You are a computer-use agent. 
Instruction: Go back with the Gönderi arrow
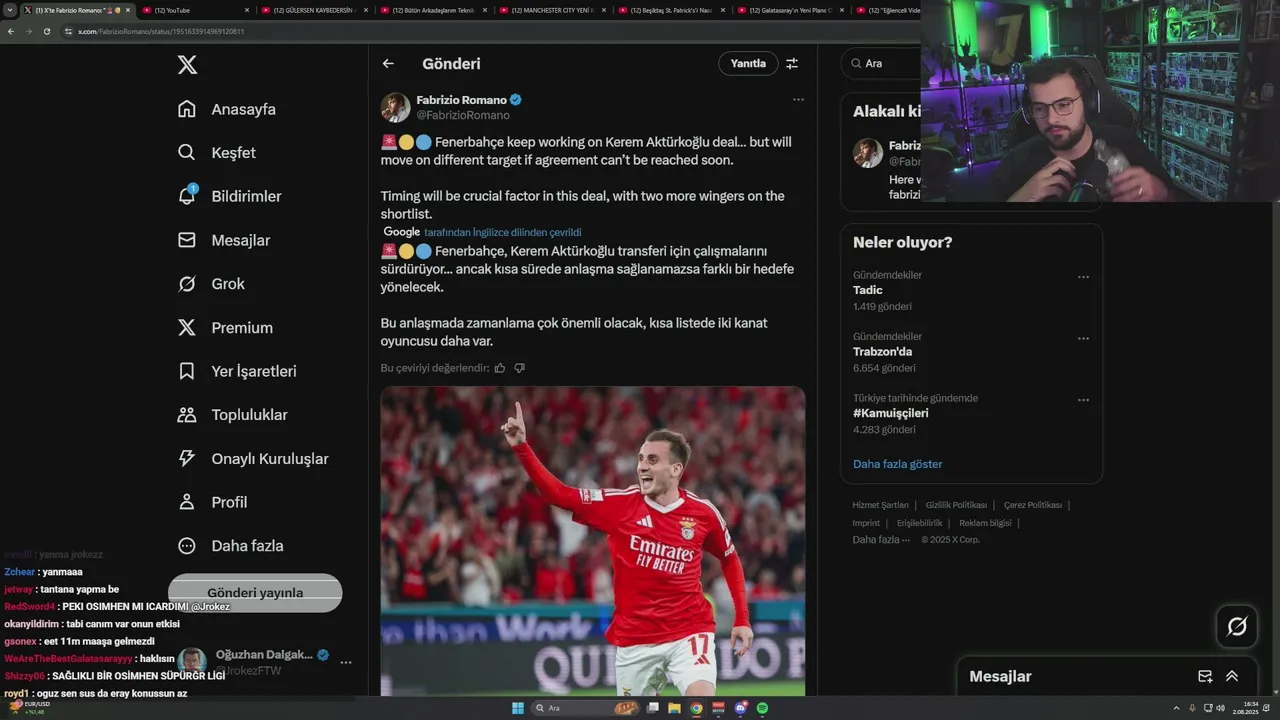click(388, 63)
